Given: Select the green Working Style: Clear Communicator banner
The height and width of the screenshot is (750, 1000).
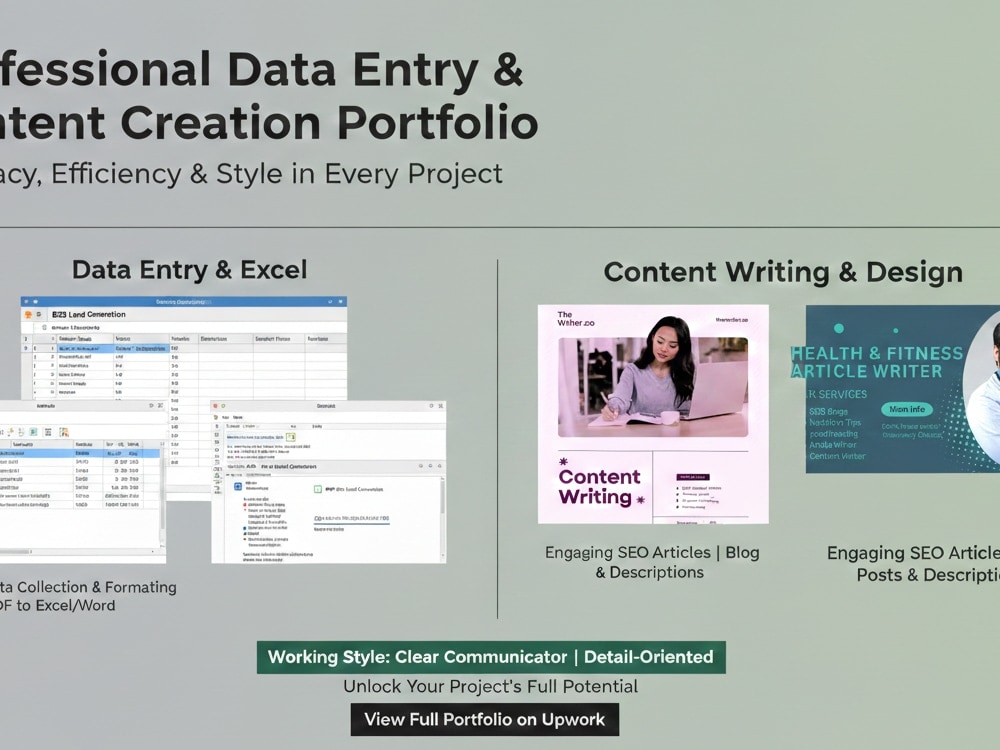Looking at the screenshot, I should coord(491,657).
